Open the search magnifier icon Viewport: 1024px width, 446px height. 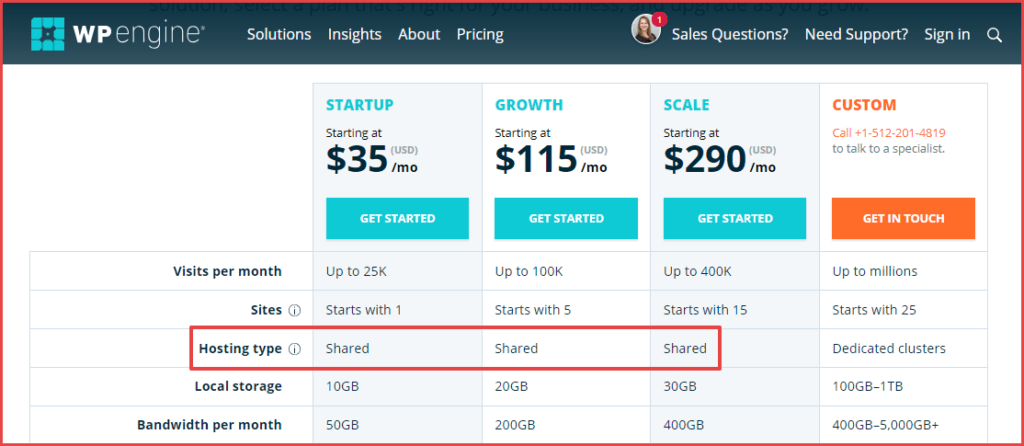[x=994, y=35]
